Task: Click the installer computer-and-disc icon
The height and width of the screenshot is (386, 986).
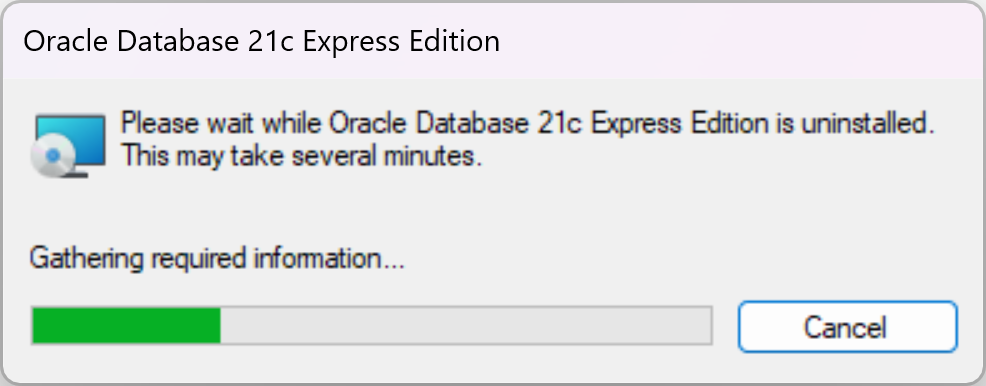Action: pos(69,146)
